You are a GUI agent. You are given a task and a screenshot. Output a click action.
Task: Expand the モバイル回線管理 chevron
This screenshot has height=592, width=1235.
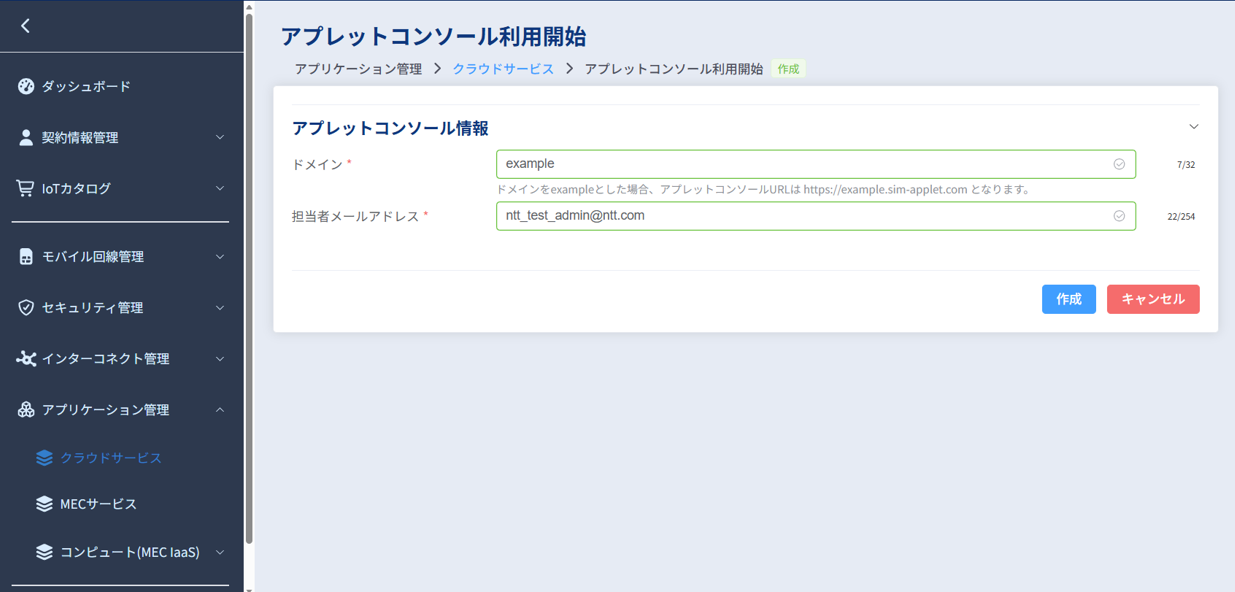click(x=220, y=257)
